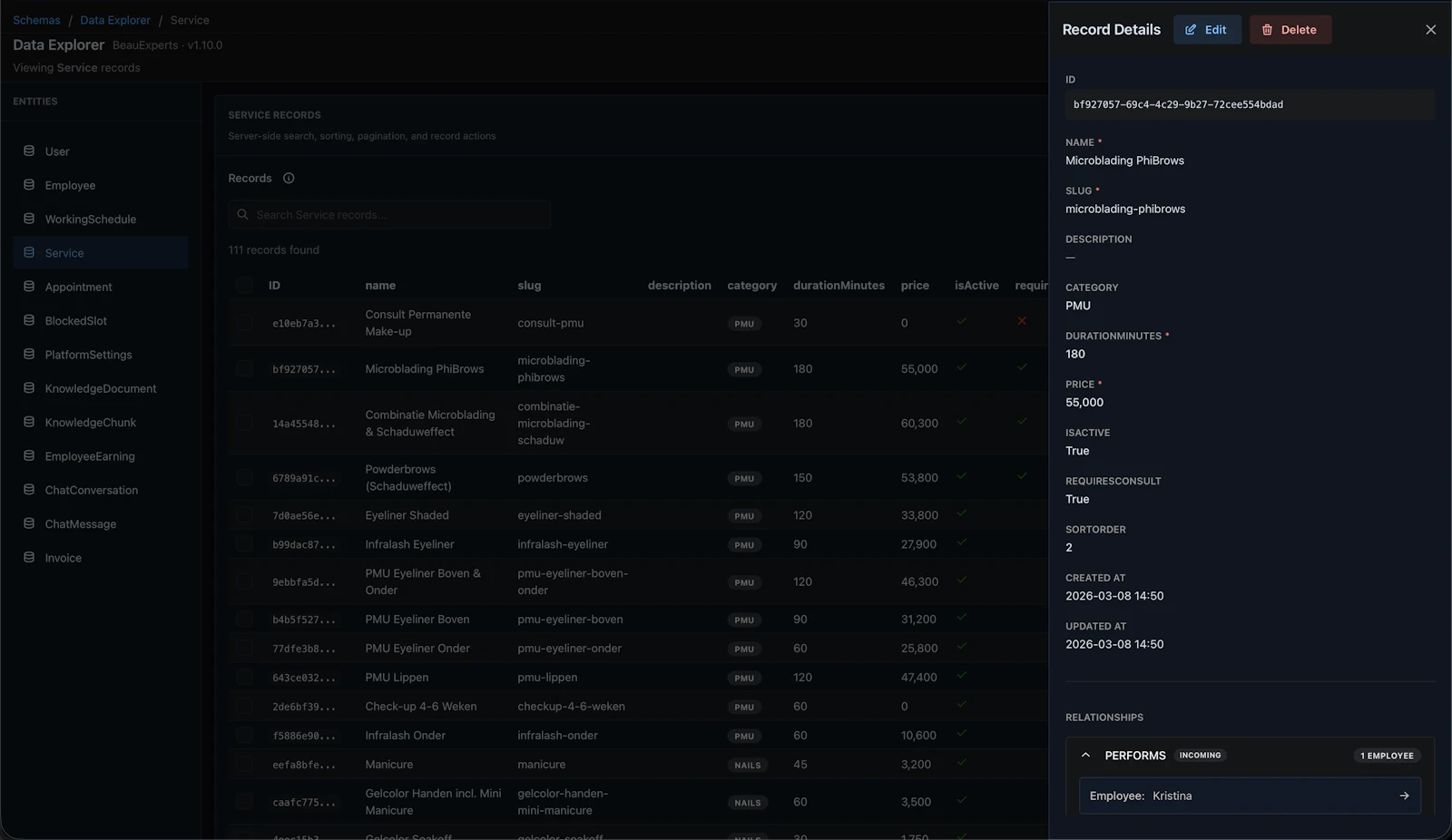Click the User entity database icon
Image resolution: width=1452 pixels, height=840 pixels.
29,151
